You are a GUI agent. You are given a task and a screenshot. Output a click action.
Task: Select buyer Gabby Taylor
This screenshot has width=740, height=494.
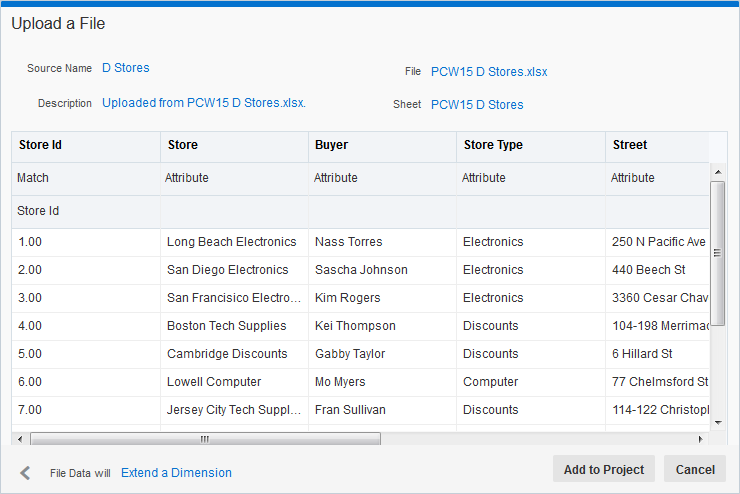tap(382, 354)
